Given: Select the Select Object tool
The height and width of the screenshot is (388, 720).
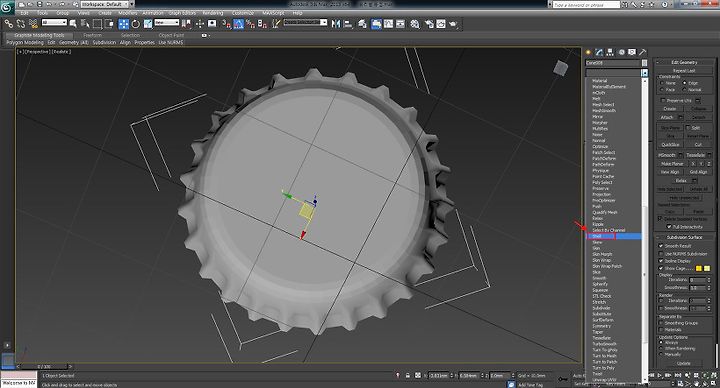Looking at the screenshot, I should click(73, 23).
